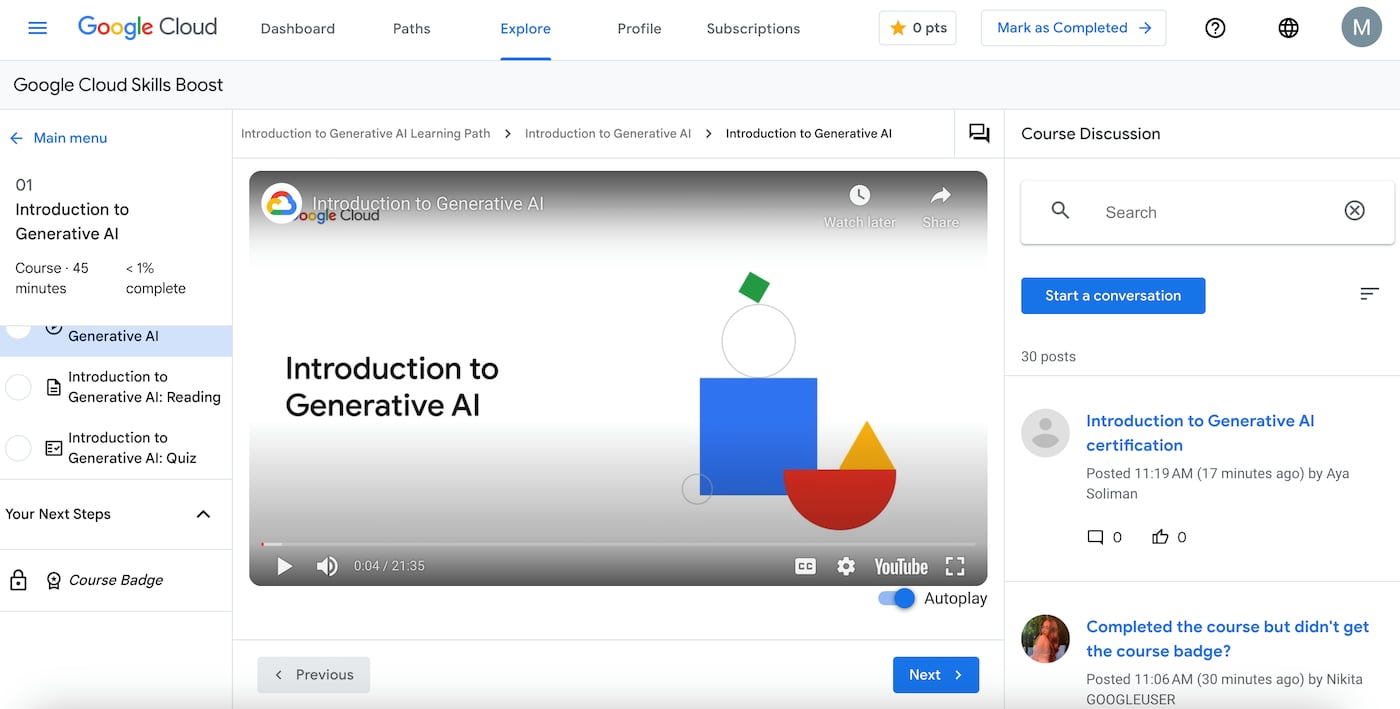Toggle Autoplay off

click(x=895, y=598)
